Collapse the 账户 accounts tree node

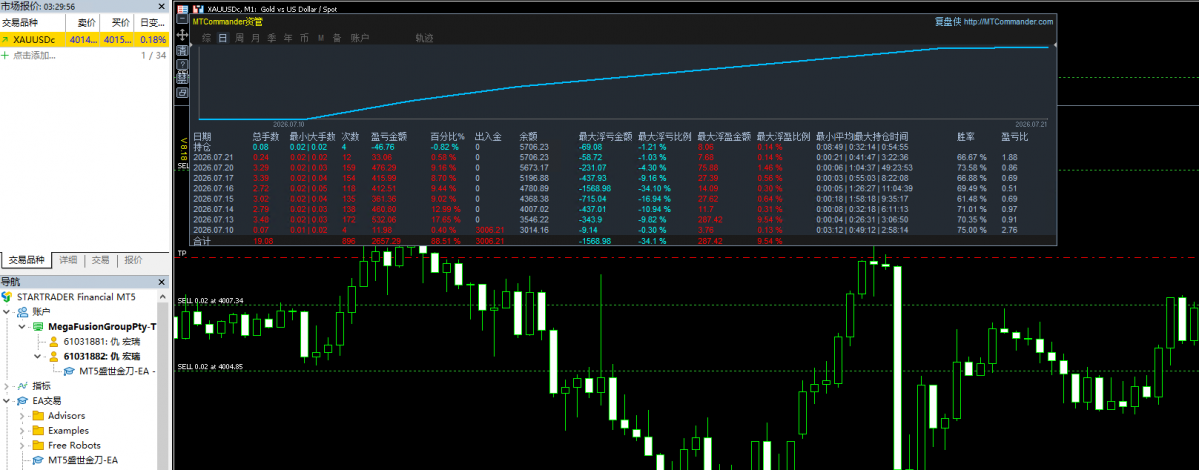tap(7, 311)
